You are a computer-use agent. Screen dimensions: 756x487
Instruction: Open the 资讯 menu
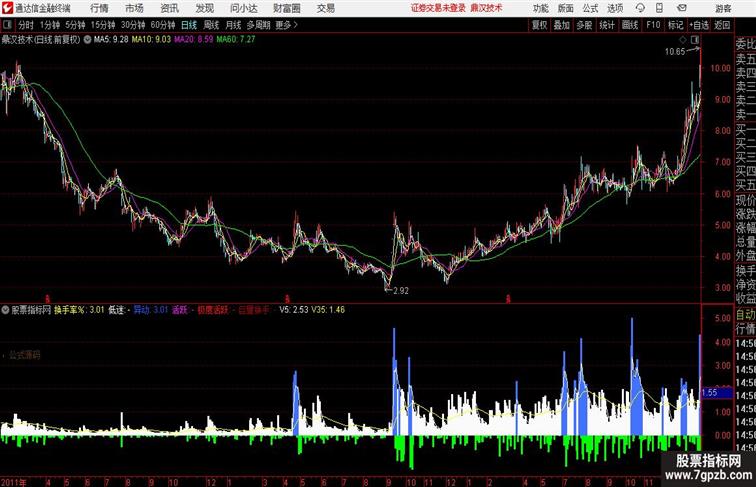(170, 8)
